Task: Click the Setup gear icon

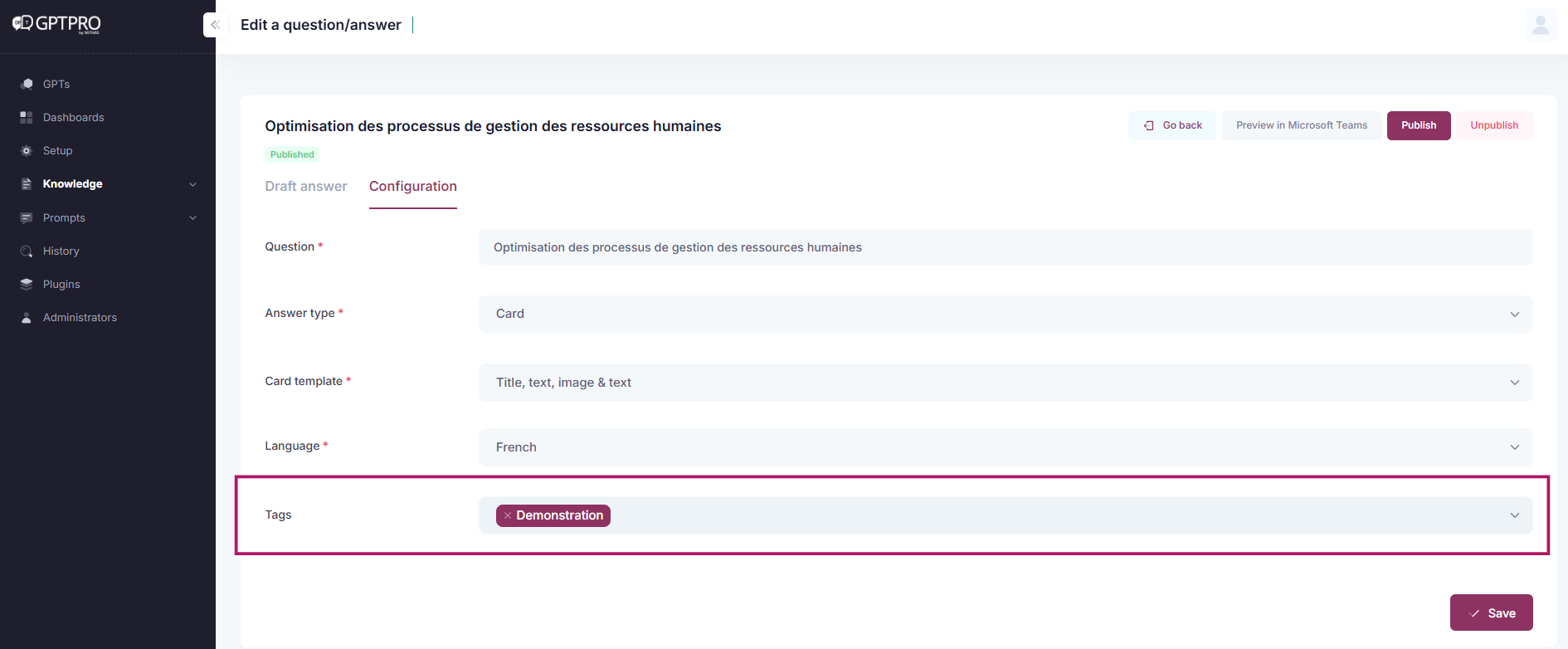Action: tap(27, 151)
